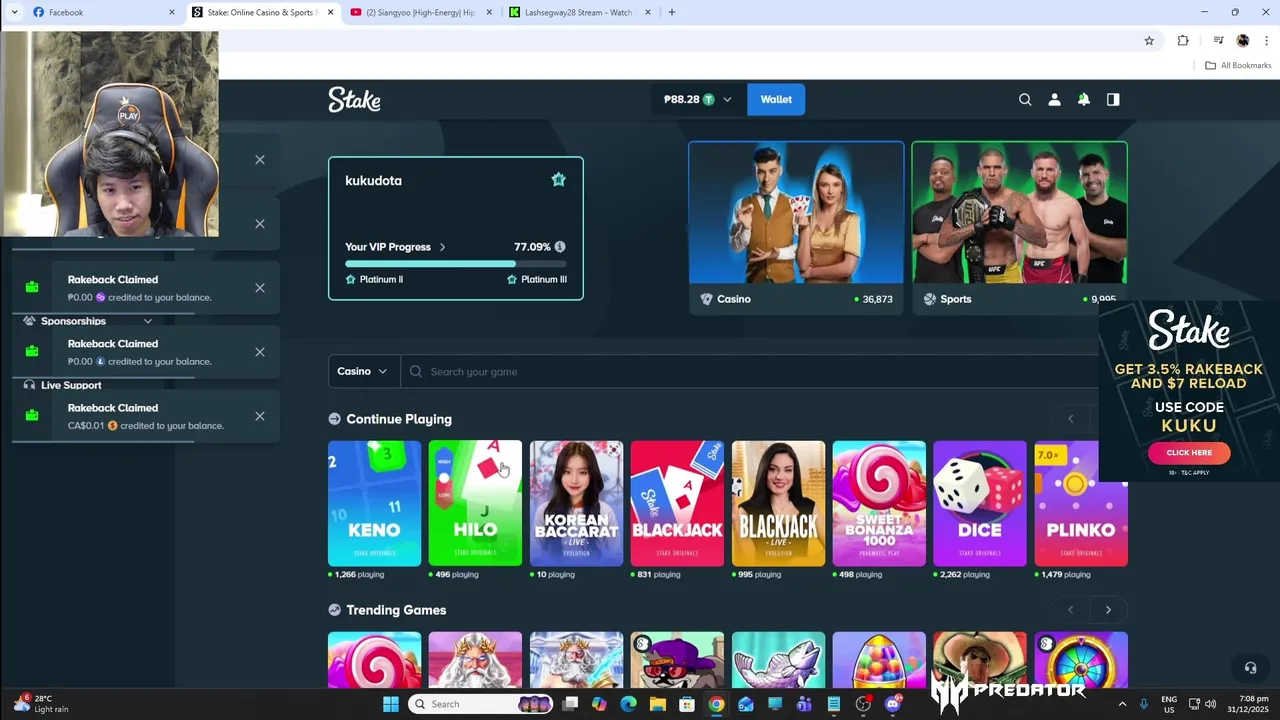Click the Windows taskbar Search box

[x=481, y=704]
